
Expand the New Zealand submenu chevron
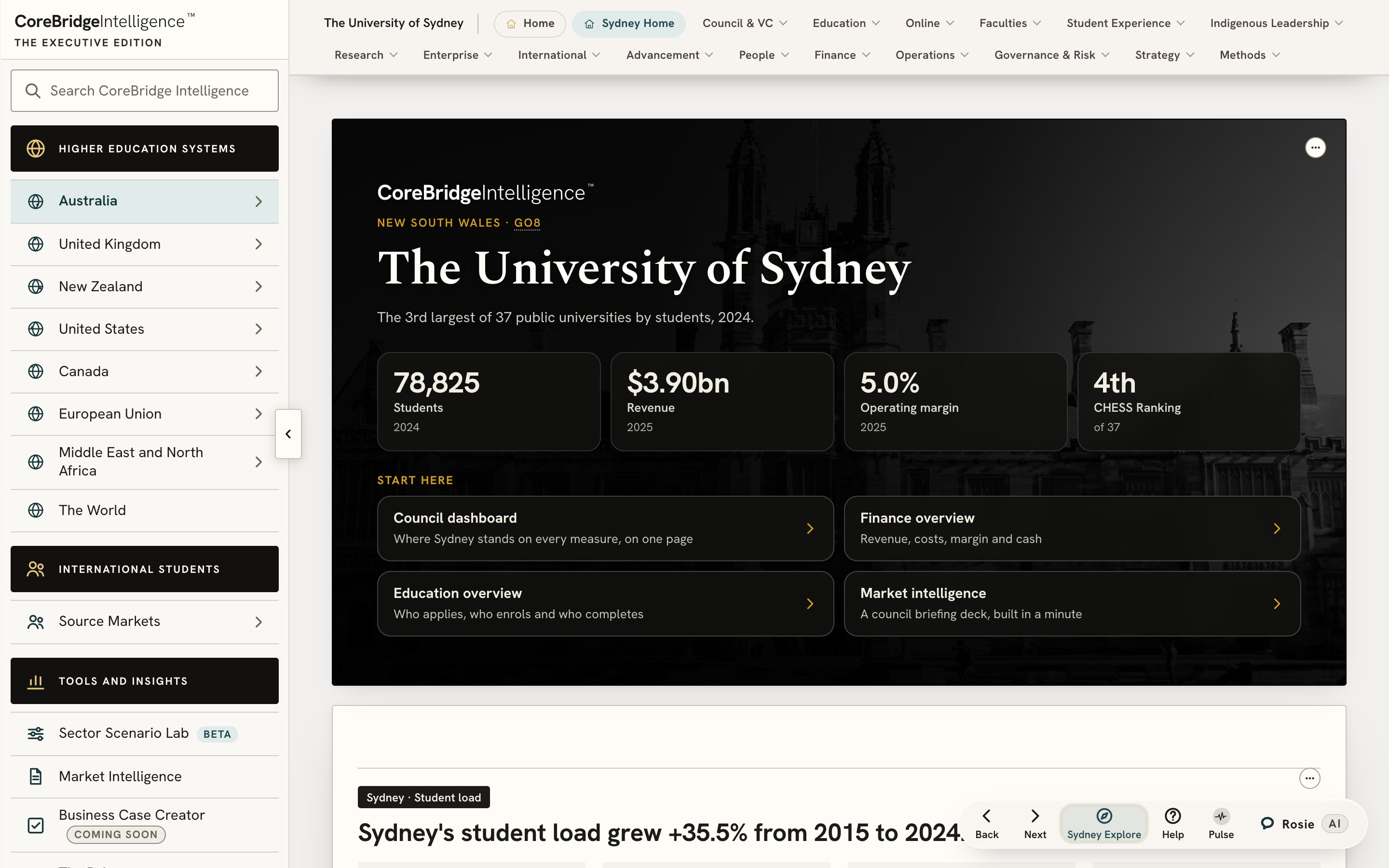pos(259,286)
